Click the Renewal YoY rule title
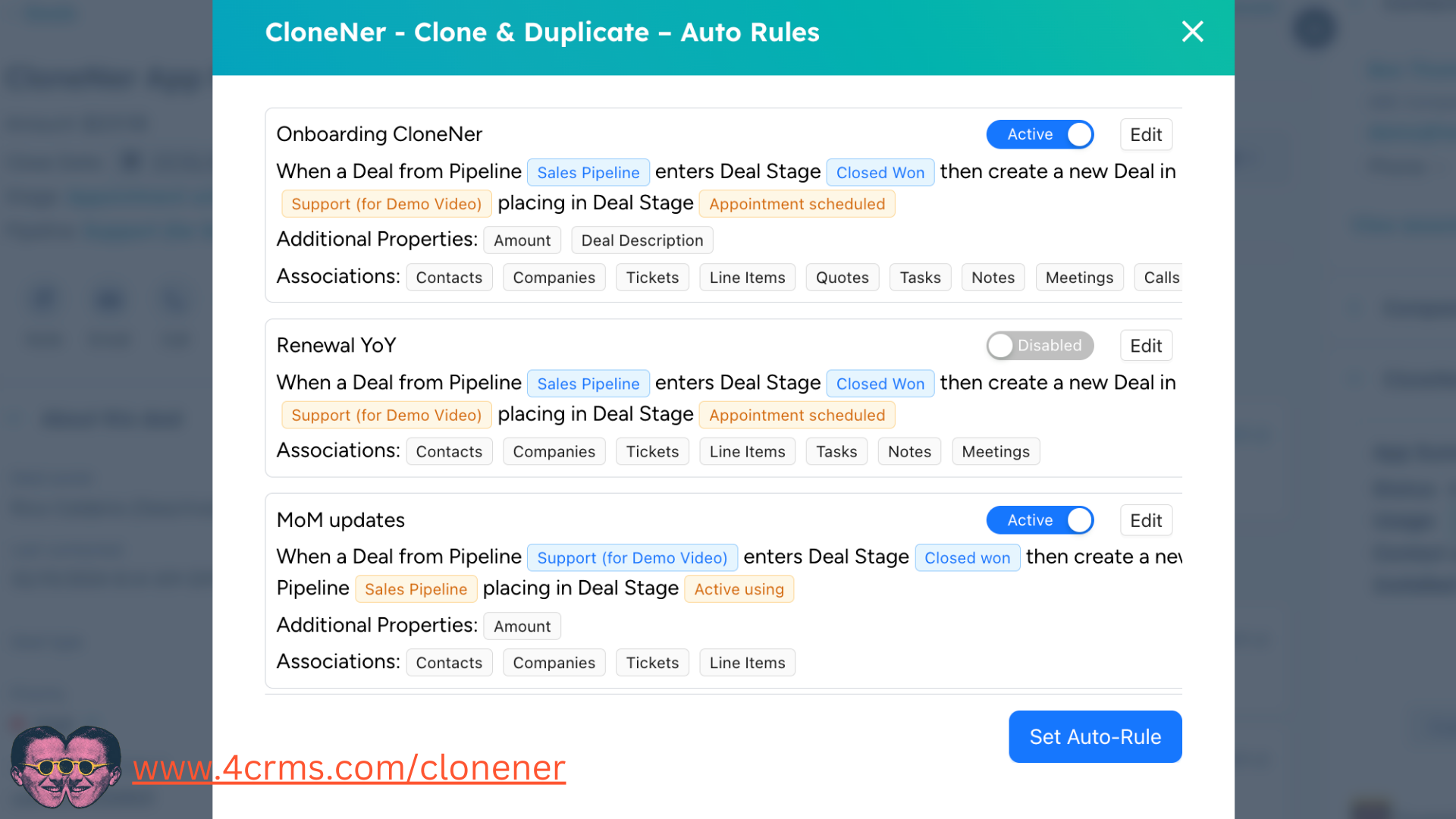This screenshot has height=819, width=1456. (x=336, y=346)
